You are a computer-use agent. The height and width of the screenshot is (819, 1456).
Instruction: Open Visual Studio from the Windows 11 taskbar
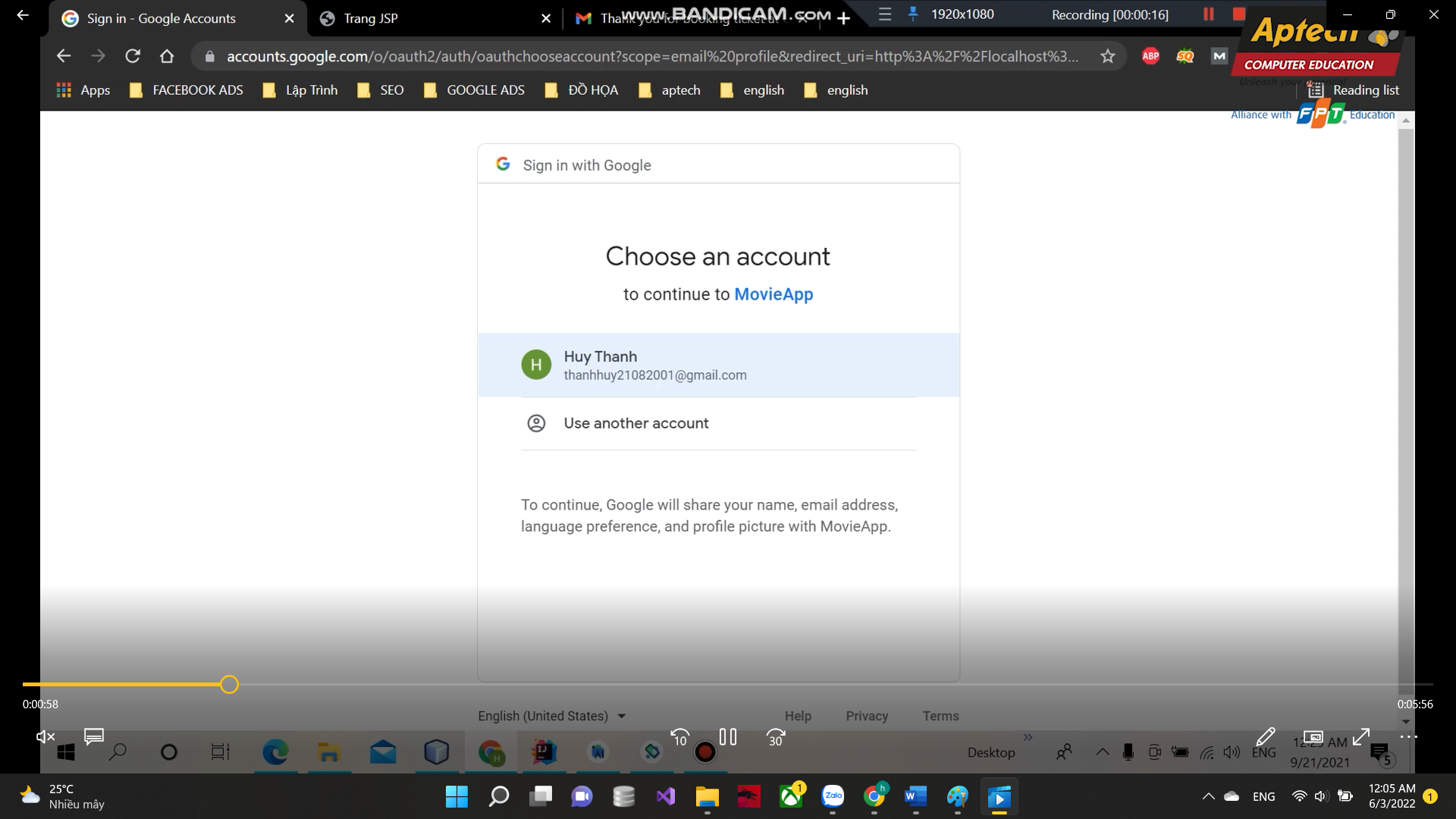666,796
